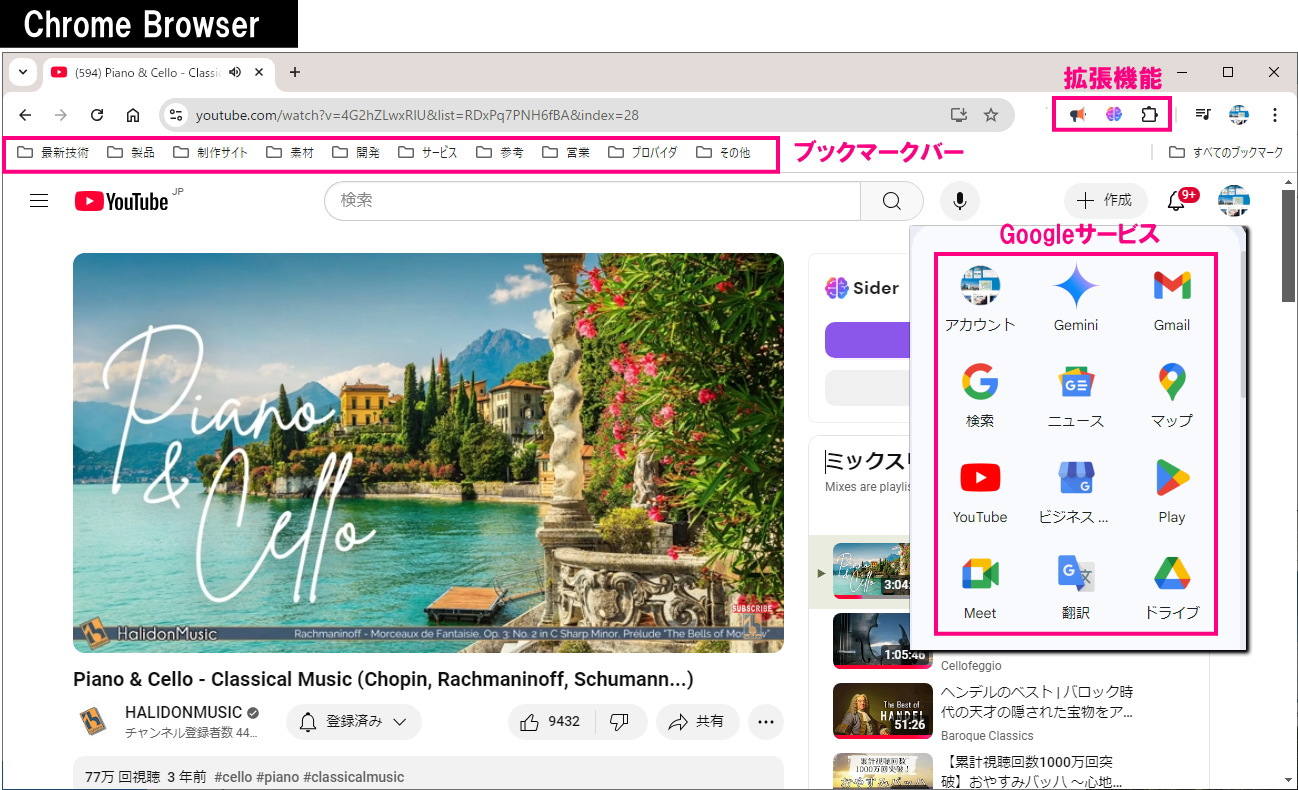Open すべてのブックマーク folder
The image size is (1298, 790).
[1226, 153]
